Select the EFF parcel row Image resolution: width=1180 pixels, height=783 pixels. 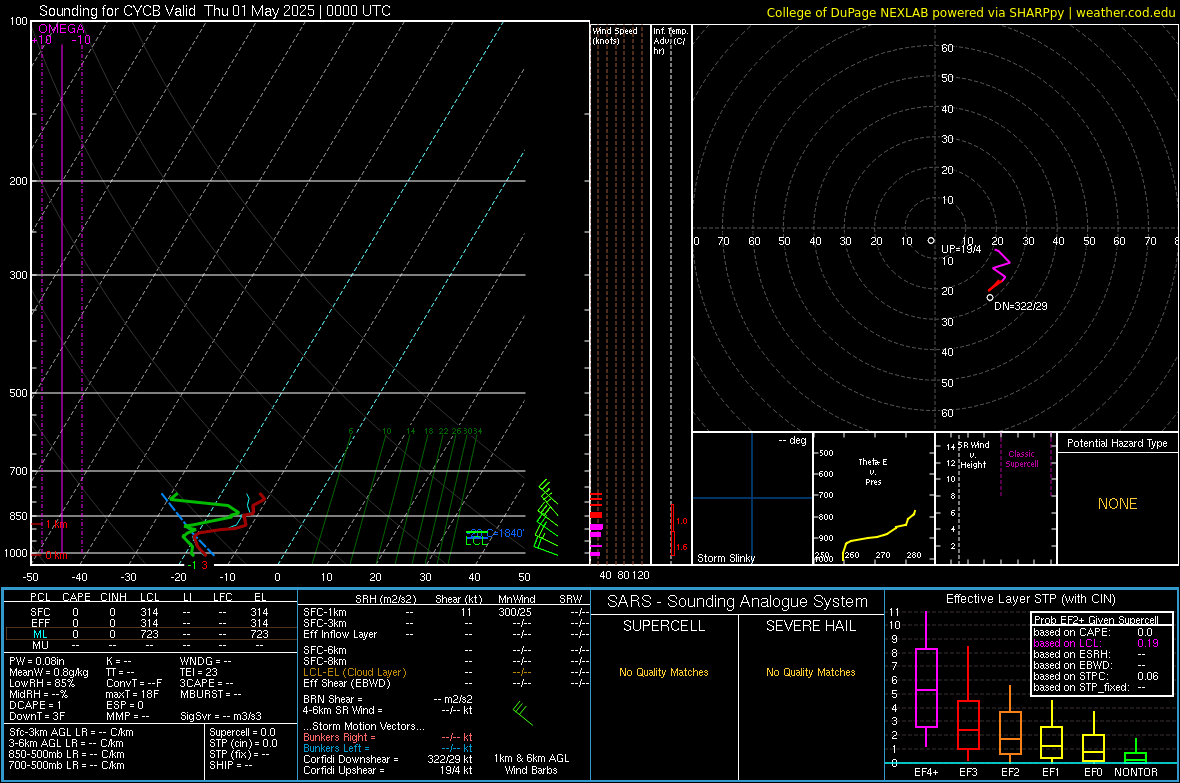click(149, 623)
